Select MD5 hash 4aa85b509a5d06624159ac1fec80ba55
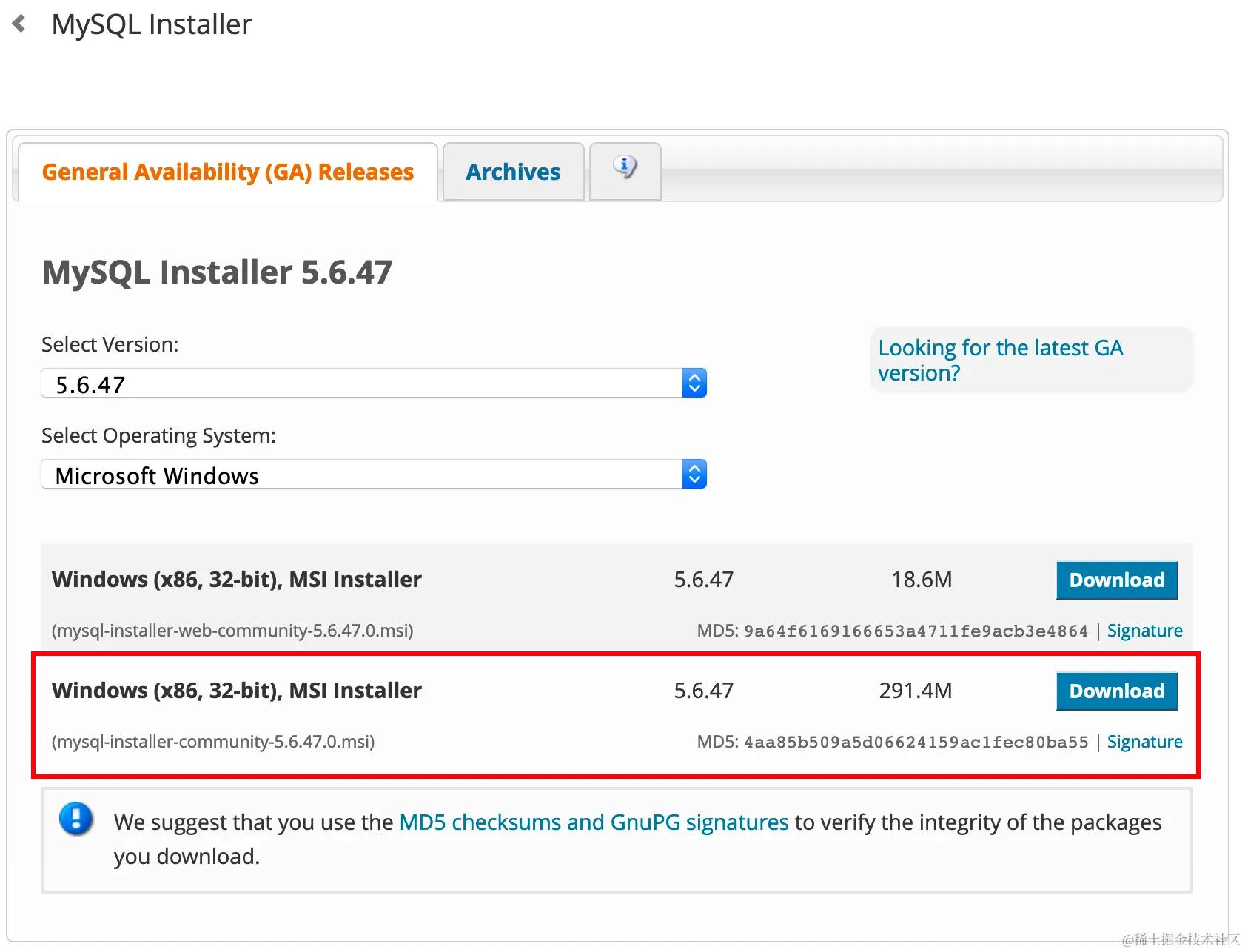1245x952 pixels. 916,743
